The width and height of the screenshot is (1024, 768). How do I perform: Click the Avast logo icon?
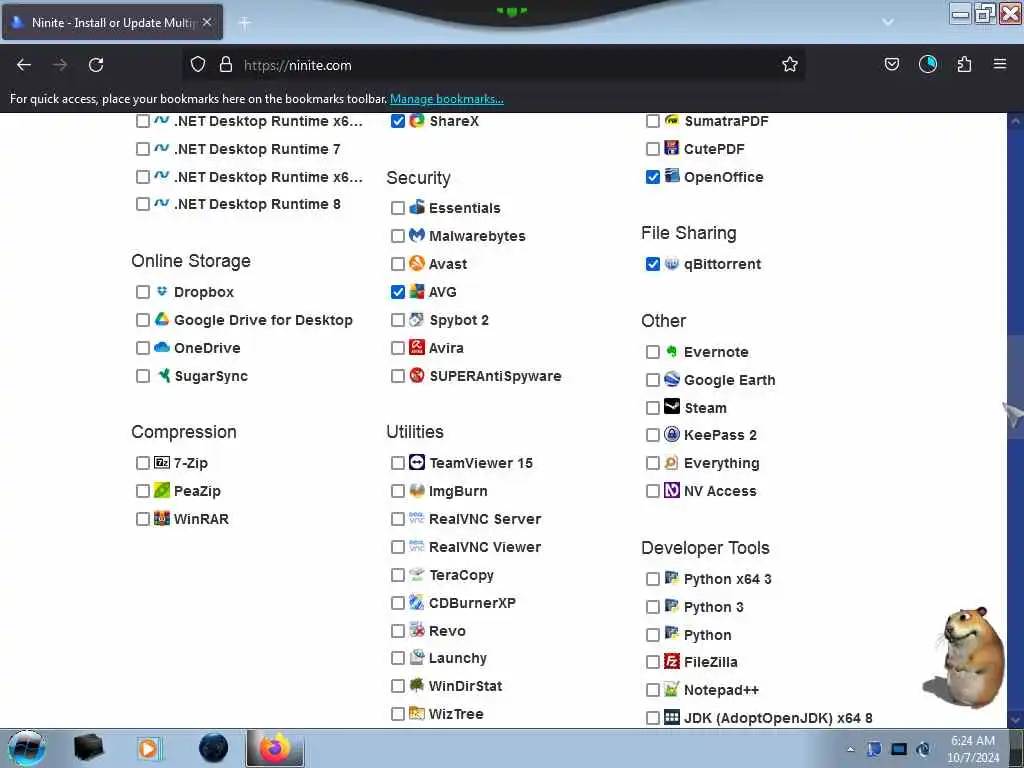coord(417,263)
